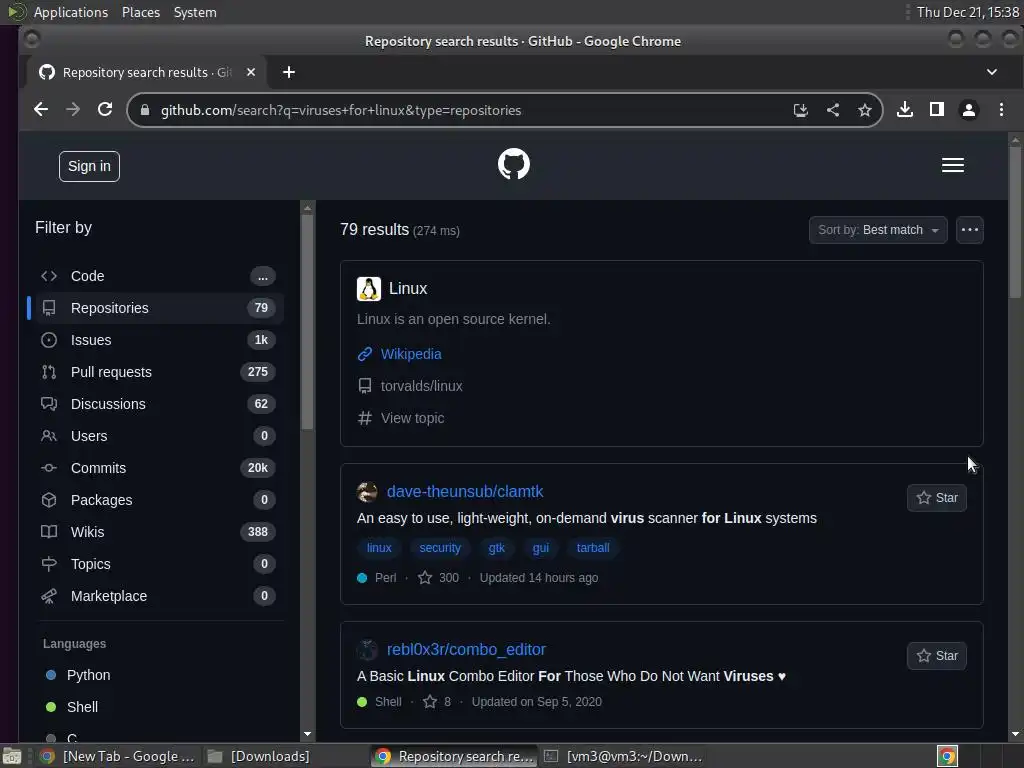Open Chrome three-dot menu
This screenshot has height=768, width=1024.
pyautogui.click(x=1001, y=110)
